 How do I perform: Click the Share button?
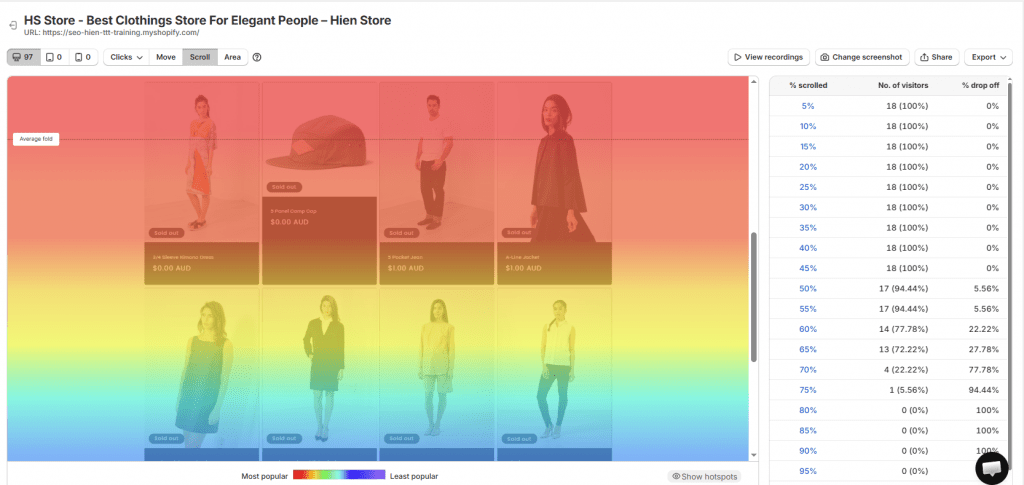click(x=936, y=57)
